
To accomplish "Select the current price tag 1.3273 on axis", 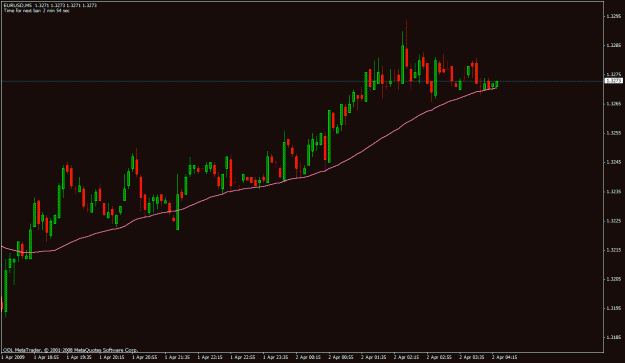I will (614, 81).
